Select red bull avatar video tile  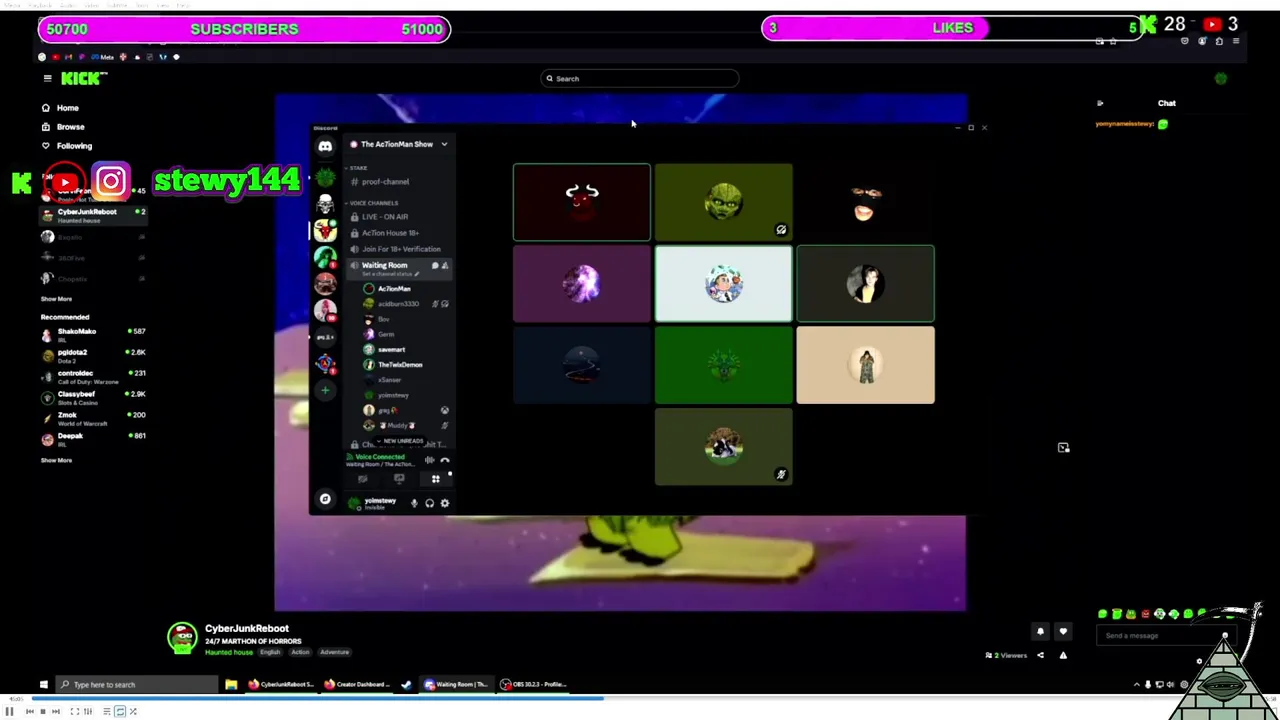click(582, 203)
